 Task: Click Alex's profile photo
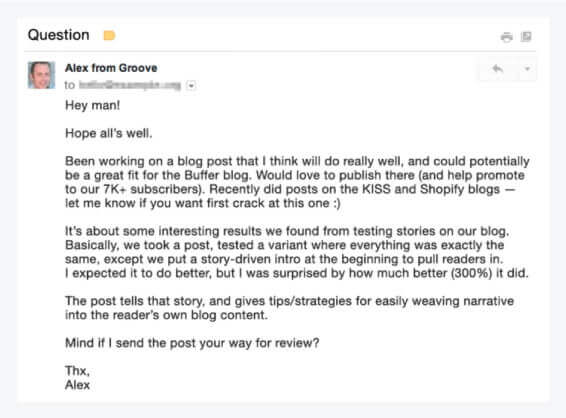tap(42, 75)
